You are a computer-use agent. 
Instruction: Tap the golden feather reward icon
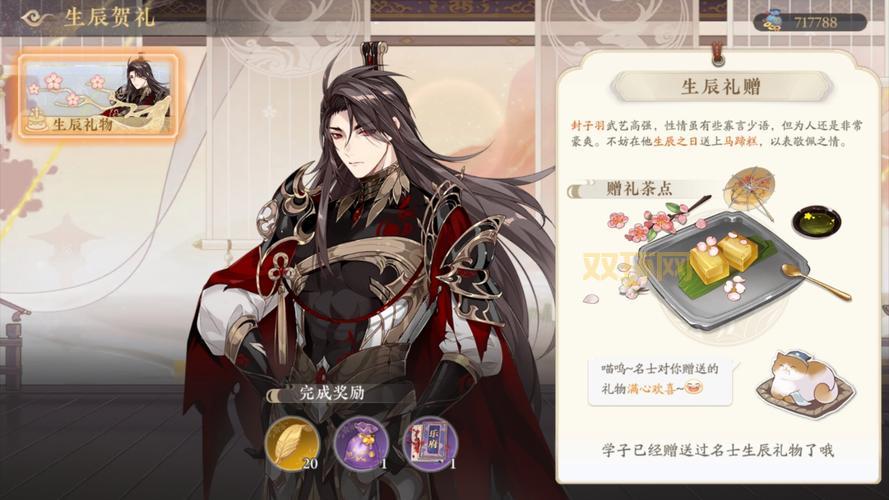(x=291, y=443)
